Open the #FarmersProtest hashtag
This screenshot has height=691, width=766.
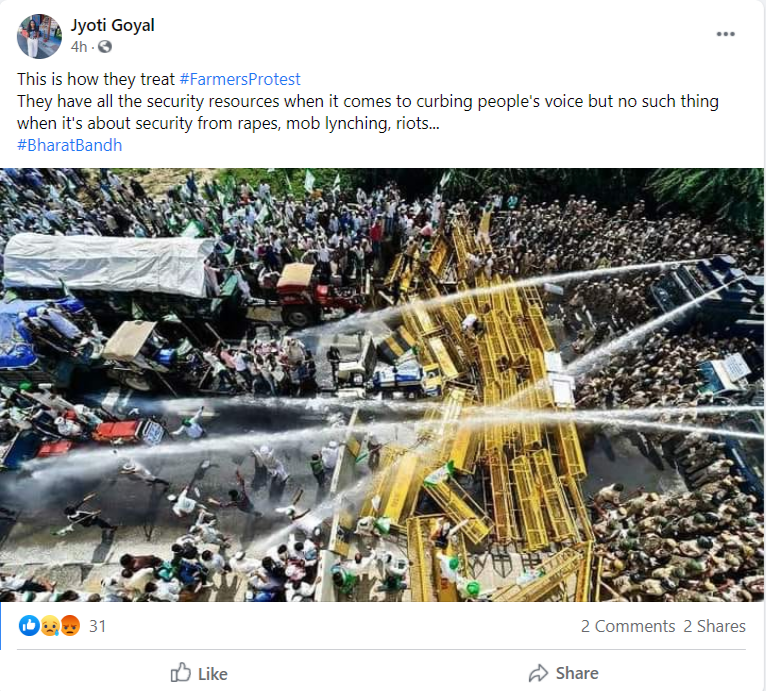pos(239,79)
